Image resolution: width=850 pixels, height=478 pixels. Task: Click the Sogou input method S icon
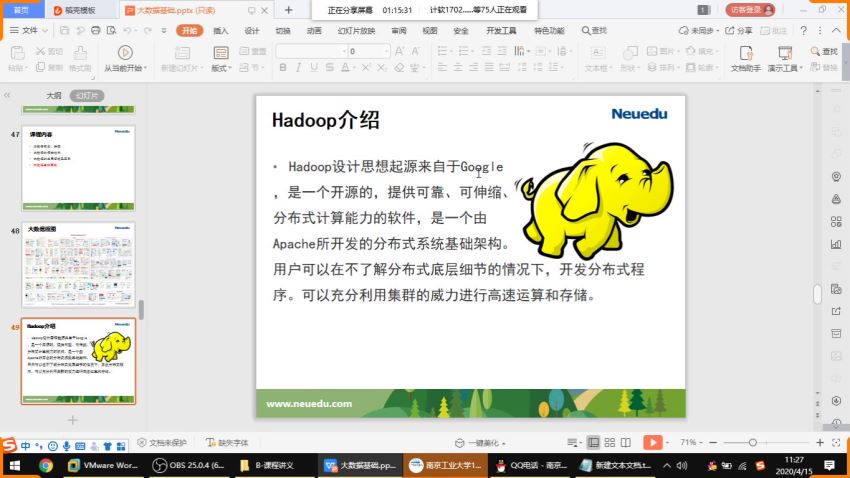(x=9, y=445)
